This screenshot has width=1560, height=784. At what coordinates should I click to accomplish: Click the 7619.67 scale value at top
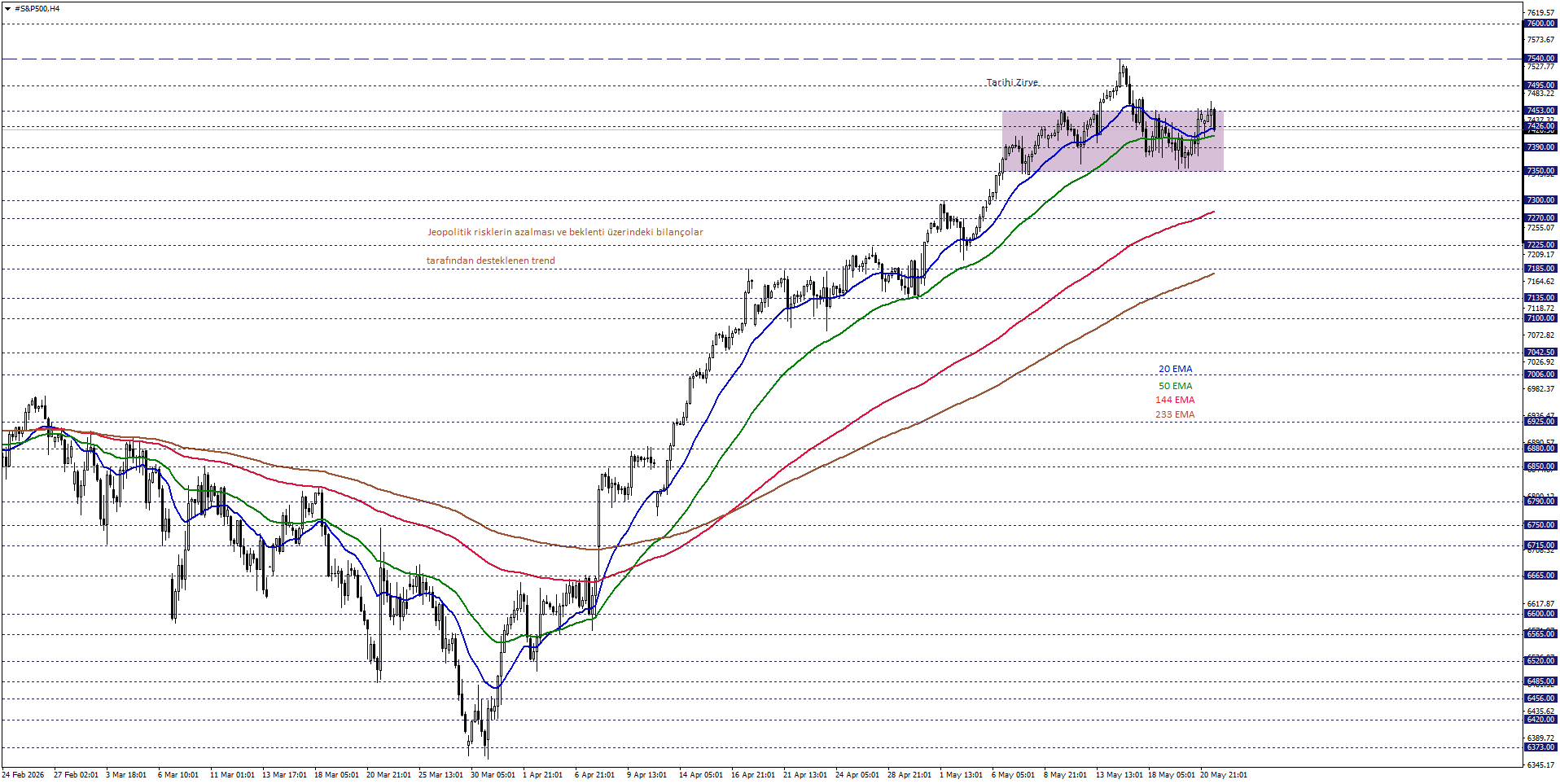(x=1540, y=13)
